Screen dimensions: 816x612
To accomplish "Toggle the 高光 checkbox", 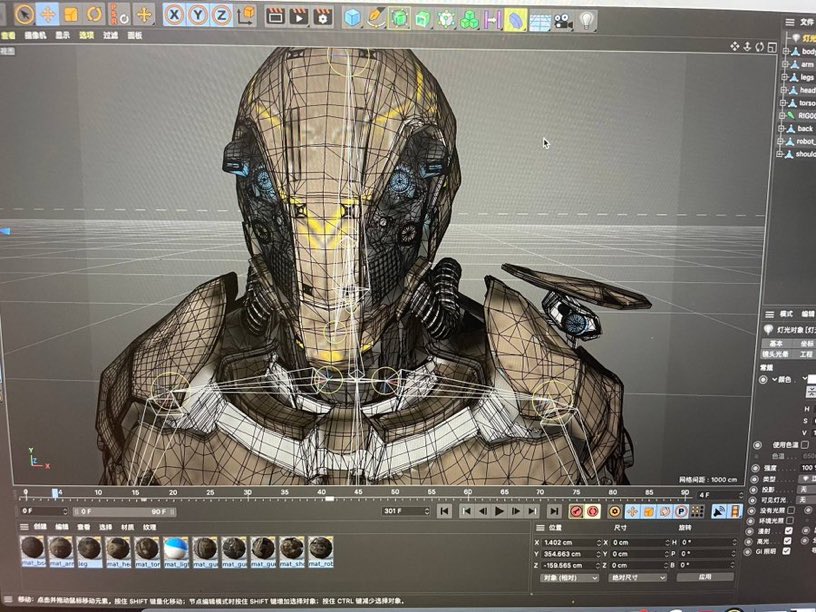I will (x=787, y=541).
